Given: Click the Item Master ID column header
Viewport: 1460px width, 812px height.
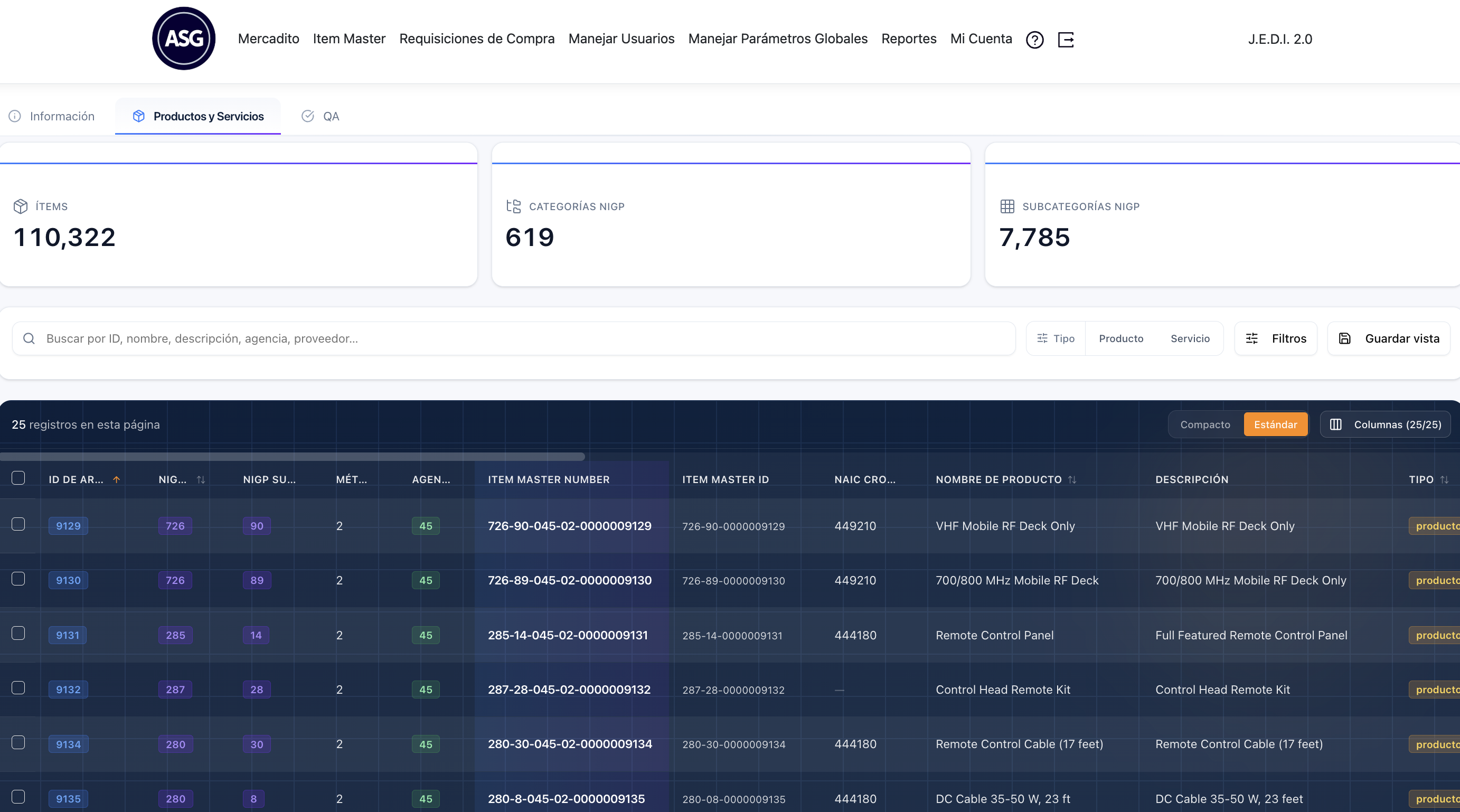Looking at the screenshot, I should point(726,479).
